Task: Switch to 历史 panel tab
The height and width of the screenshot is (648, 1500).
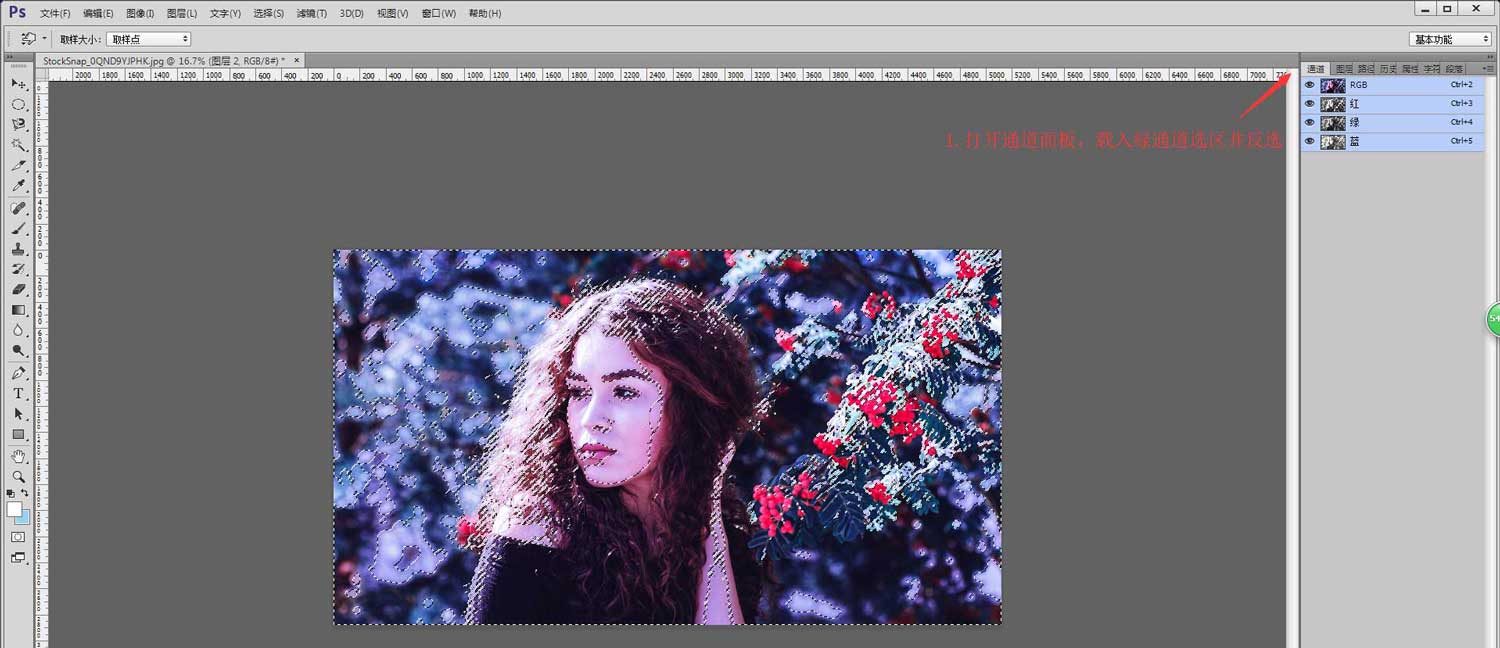Action: 1388,69
